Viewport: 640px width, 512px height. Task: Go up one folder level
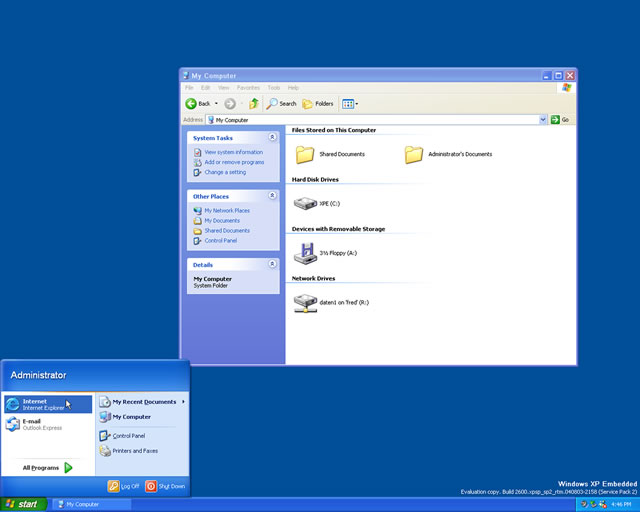click(254, 104)
